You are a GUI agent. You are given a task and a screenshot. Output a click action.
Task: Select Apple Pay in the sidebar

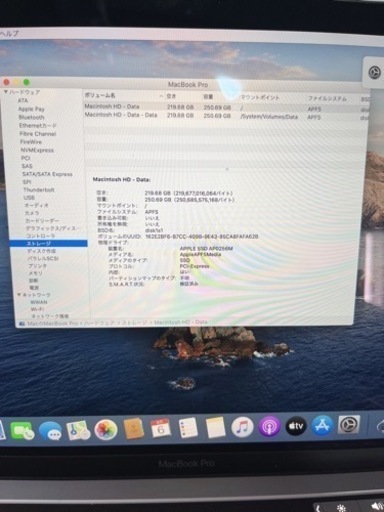(x=31, y=109)
